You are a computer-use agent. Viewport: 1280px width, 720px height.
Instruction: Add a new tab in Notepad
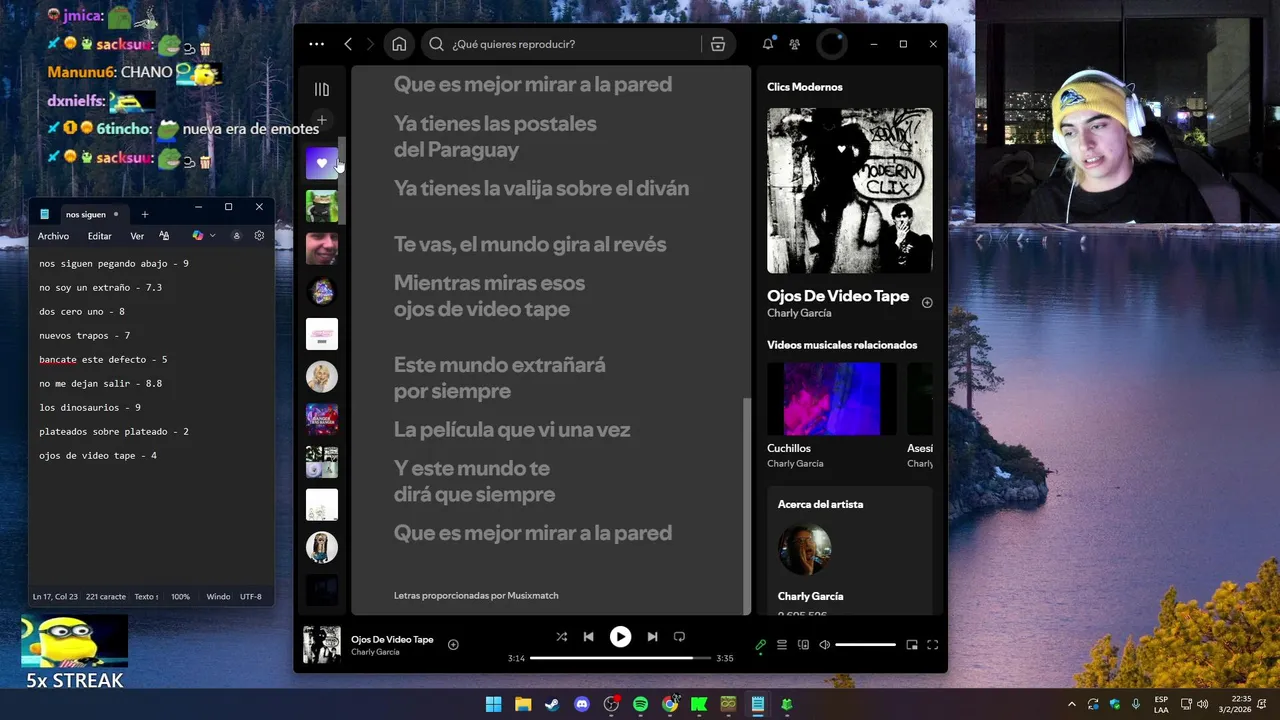click(x=144, y=214)
